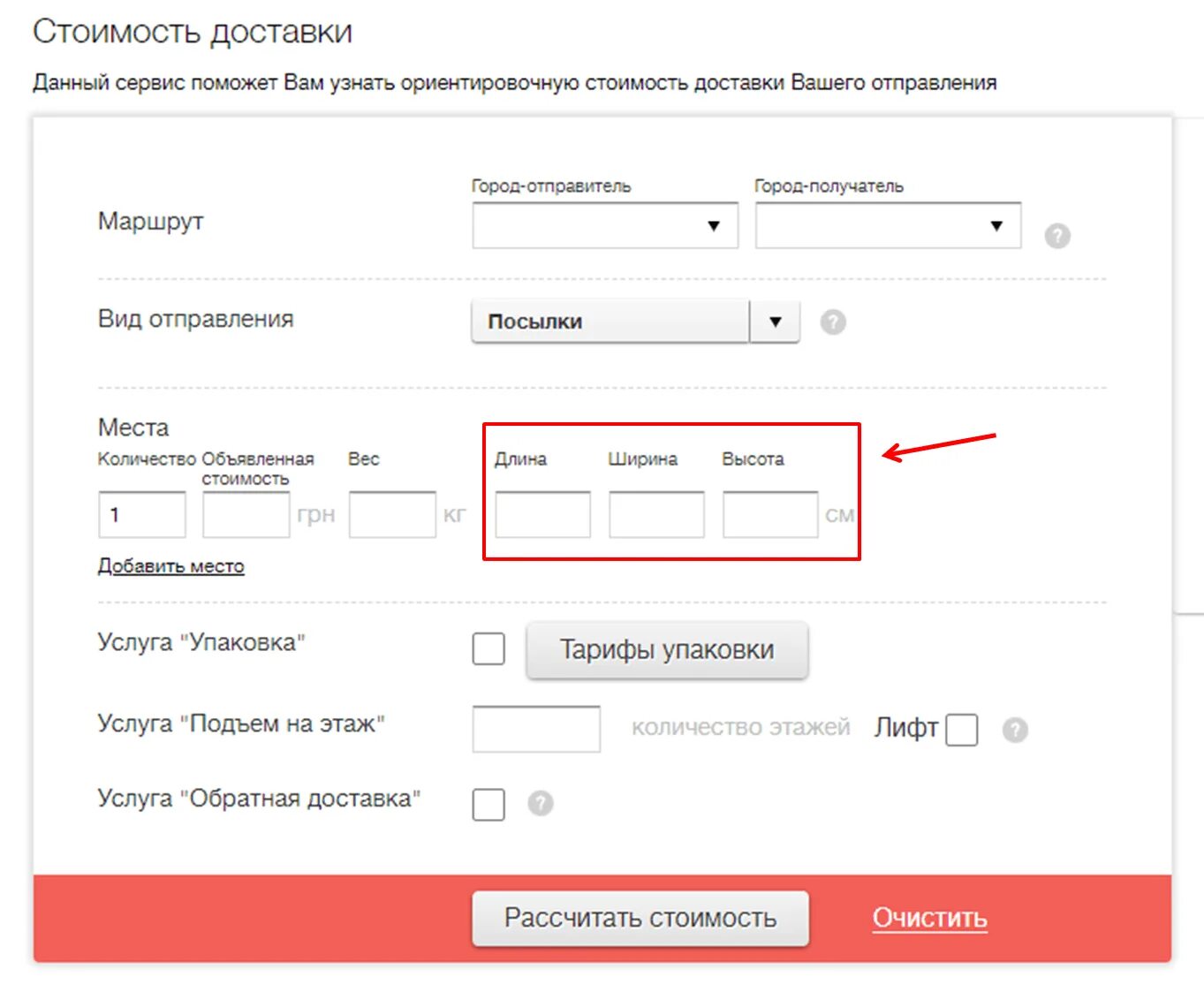
Task: Click the Маршрут label
Action: (x=151, y=221)
